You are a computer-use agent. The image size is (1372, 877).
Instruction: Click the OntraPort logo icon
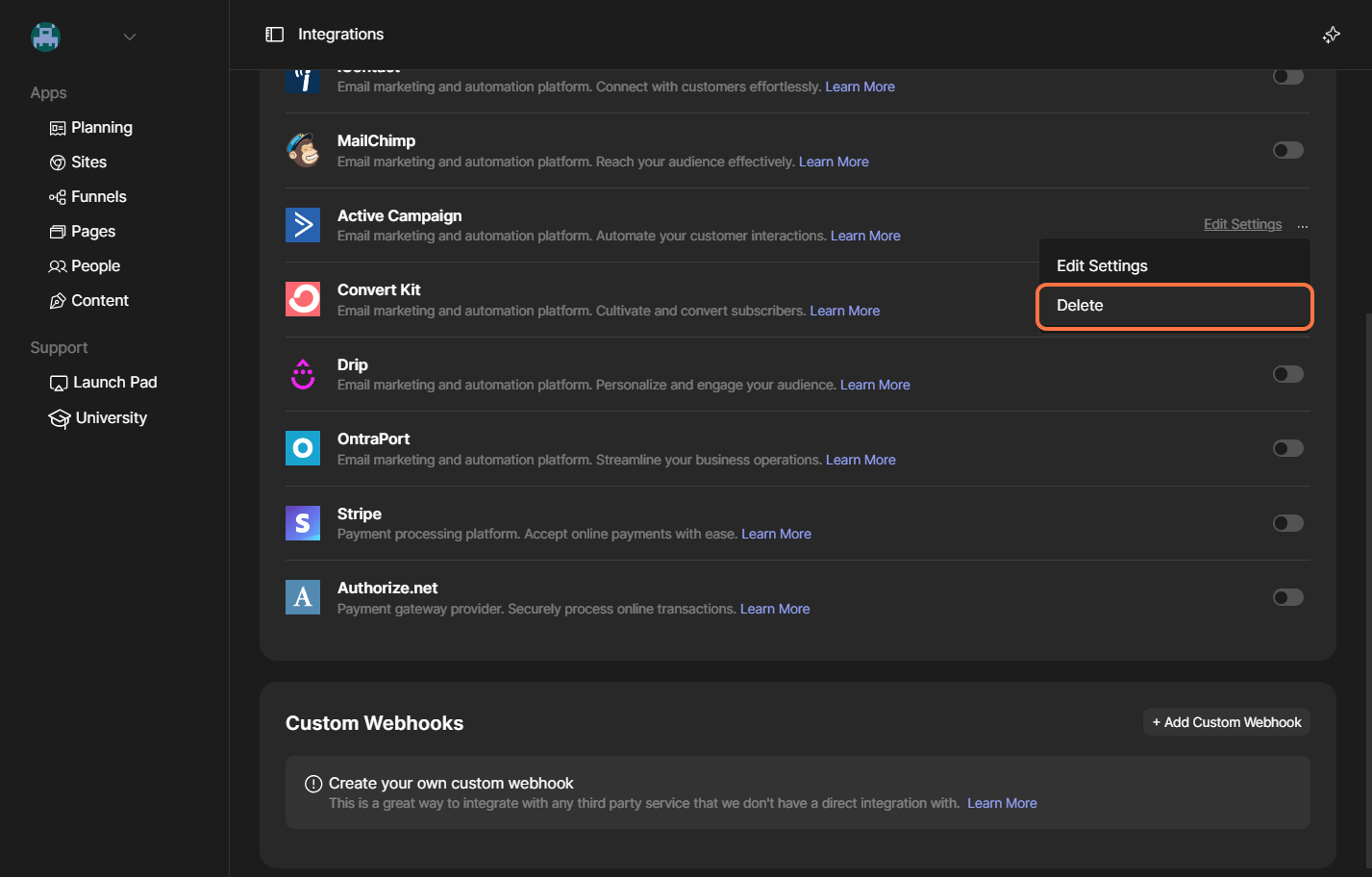[x=303, y=448]
